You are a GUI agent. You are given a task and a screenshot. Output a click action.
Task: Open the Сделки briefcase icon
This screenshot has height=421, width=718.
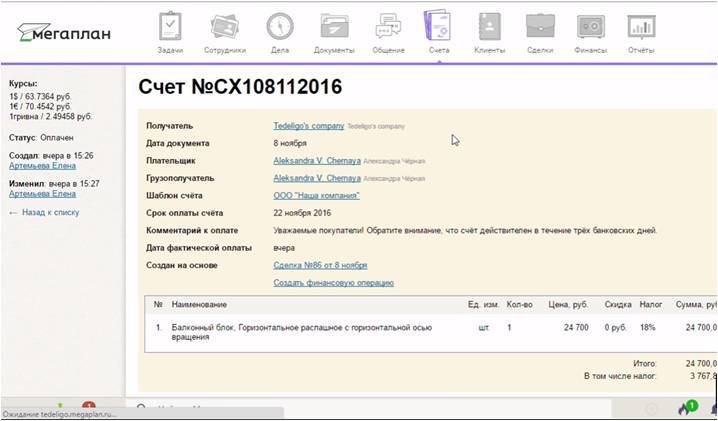pos(541,28)
